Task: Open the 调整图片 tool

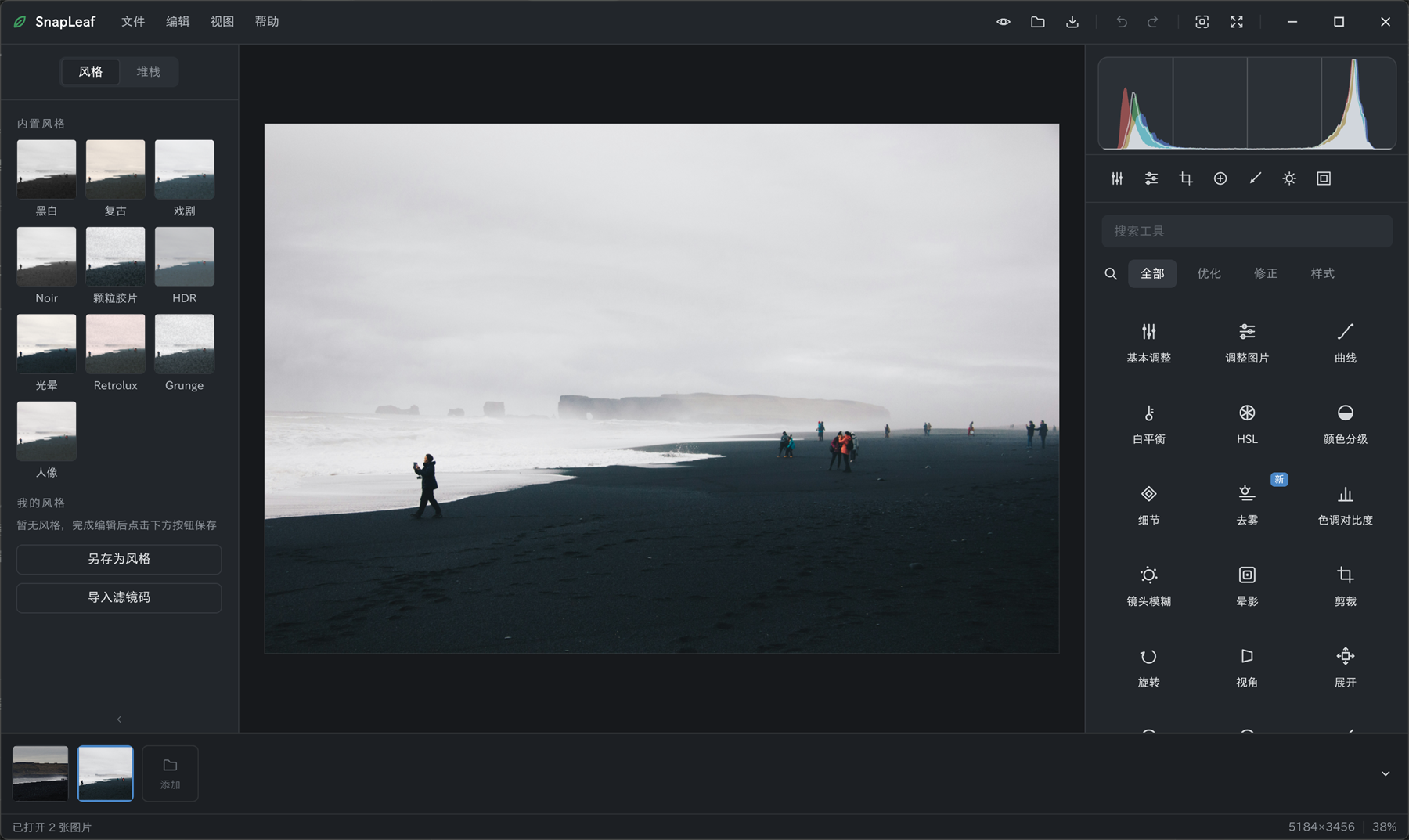Action: tap(1247, 343)
